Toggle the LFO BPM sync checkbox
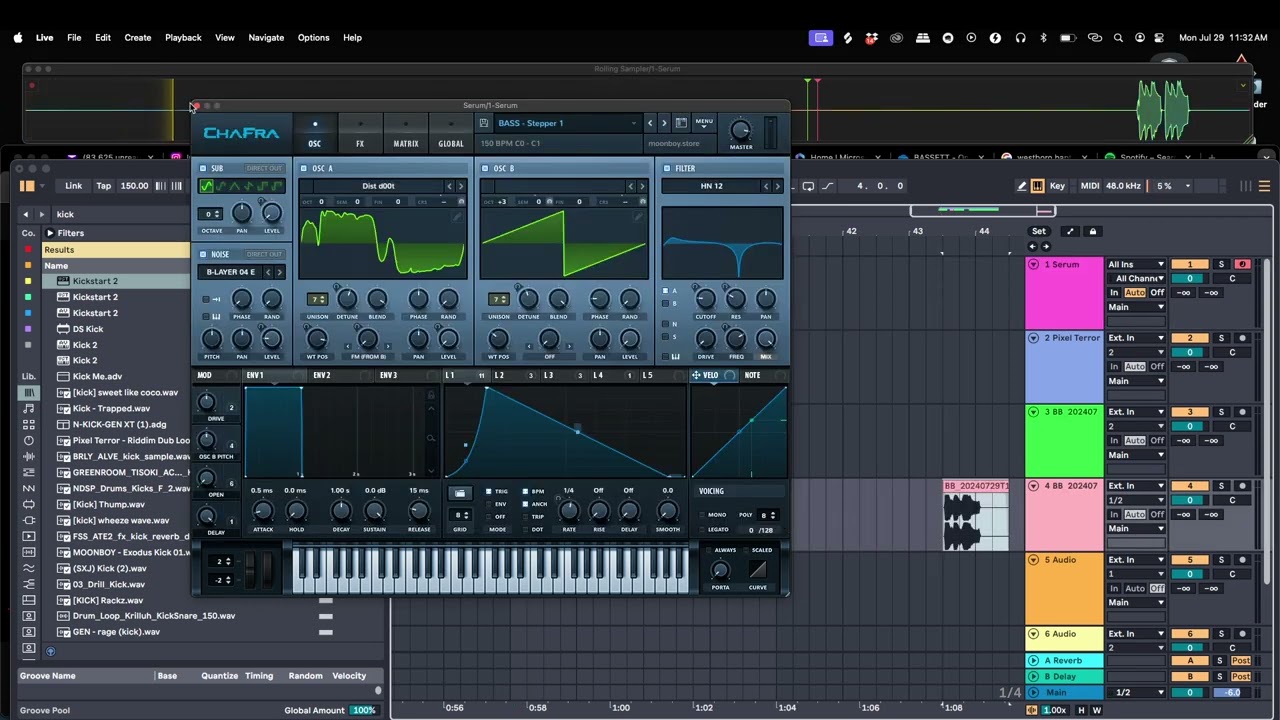The width and height of the screenshot is (1280, 720). tap(526, 492)
